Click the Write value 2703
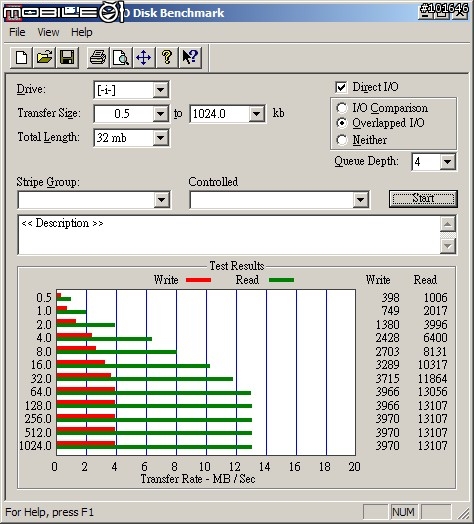Screen dimensions: 474x524 pos(387,351)
